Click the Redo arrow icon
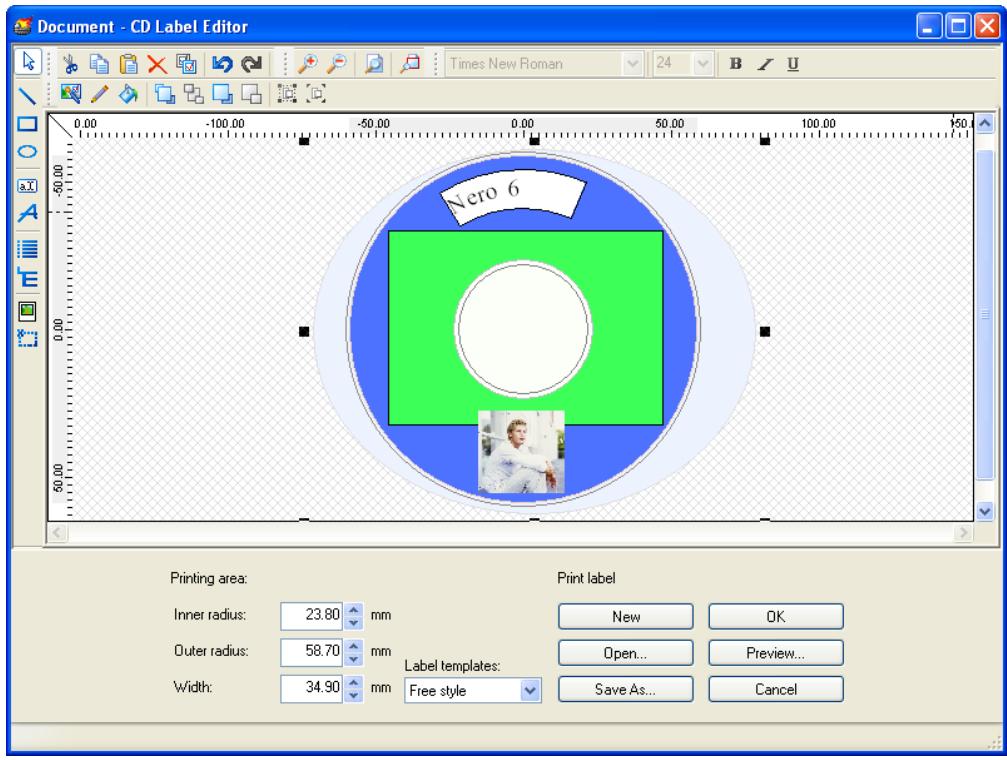This screenshot has height=760, width=1007. coord(251,64)
